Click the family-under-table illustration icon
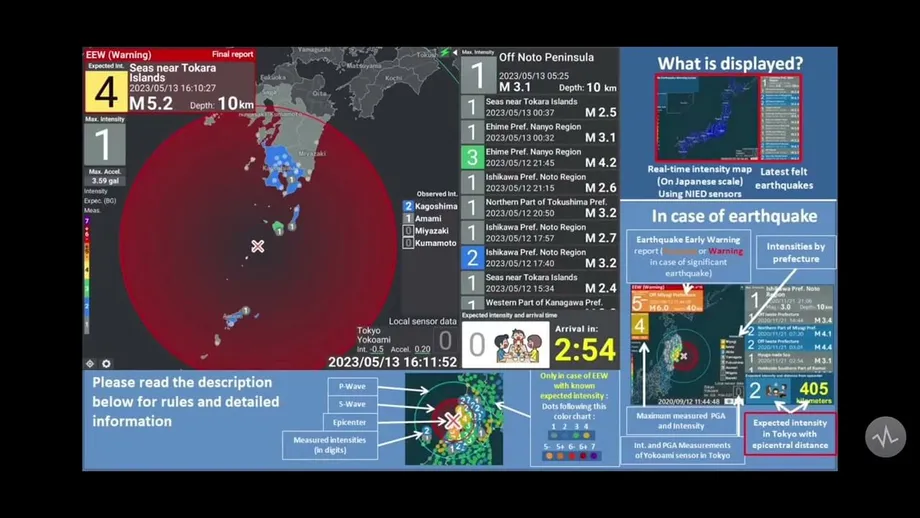This screenshot has height=518, width=920. 517,346
